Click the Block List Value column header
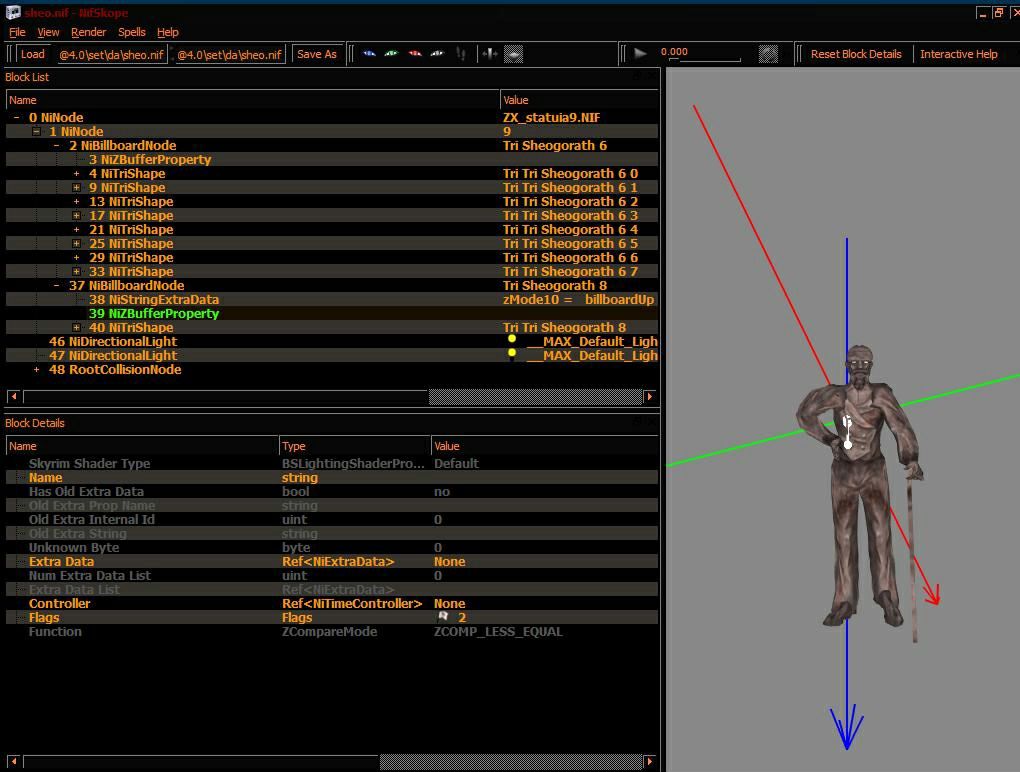 579,100
